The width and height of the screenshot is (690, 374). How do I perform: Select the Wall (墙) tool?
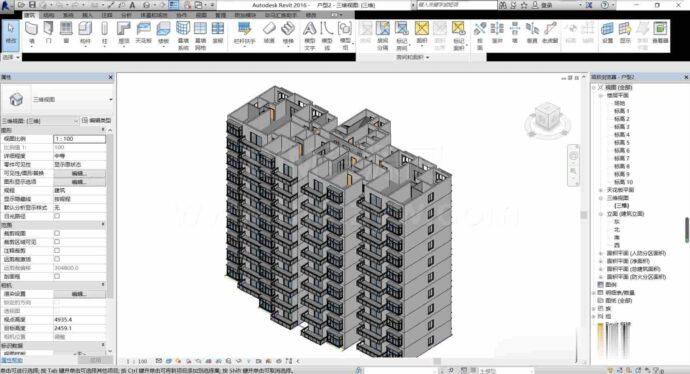31,33
